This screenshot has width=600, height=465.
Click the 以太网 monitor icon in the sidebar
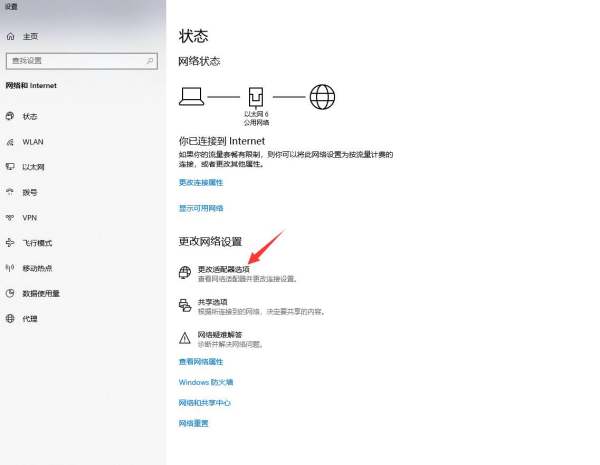[x=10, y=167]
